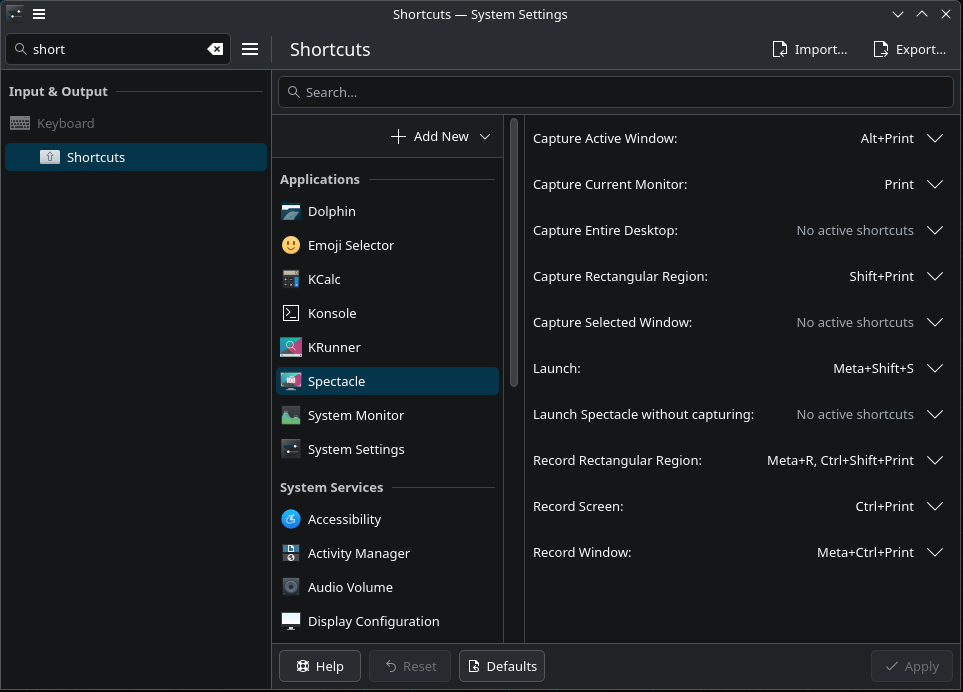This screenshot has height=692, width=963.
Task: Click the KCalc calculator icon
Action: coord(290,279)
